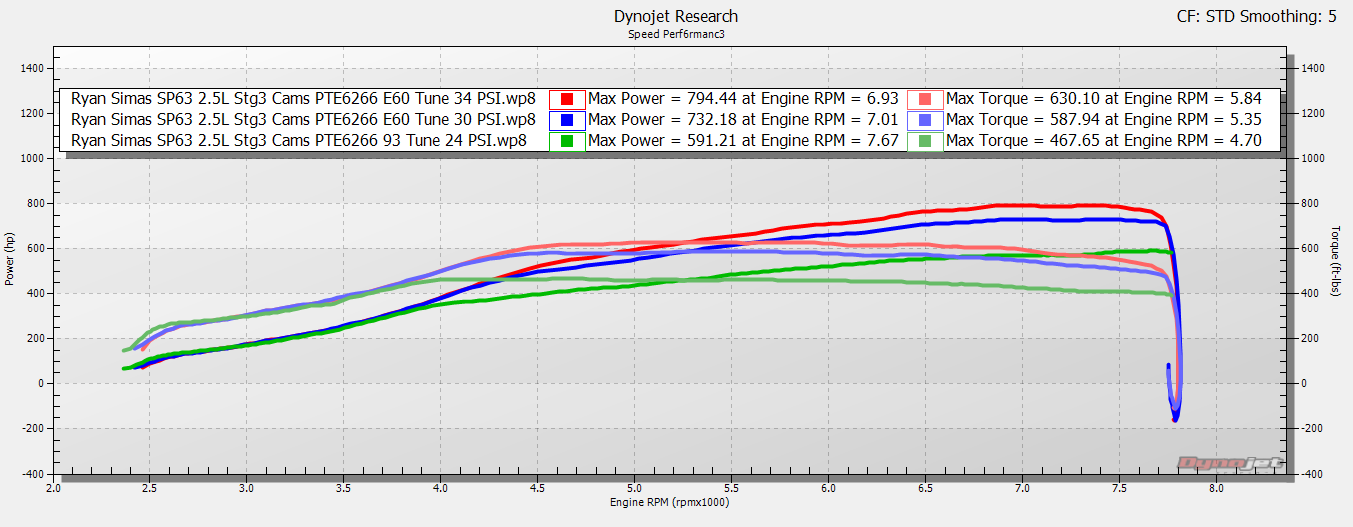Click the Max Power = 591.21 readout
The image size is (1353, 527).
(x=743, y=140)
